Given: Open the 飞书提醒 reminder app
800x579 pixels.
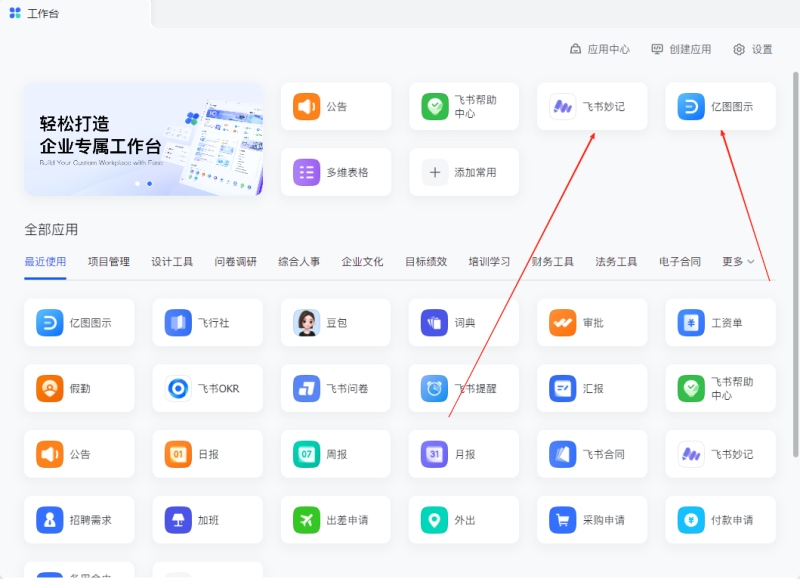Looking at the screenshot, I should click(463, 388).
